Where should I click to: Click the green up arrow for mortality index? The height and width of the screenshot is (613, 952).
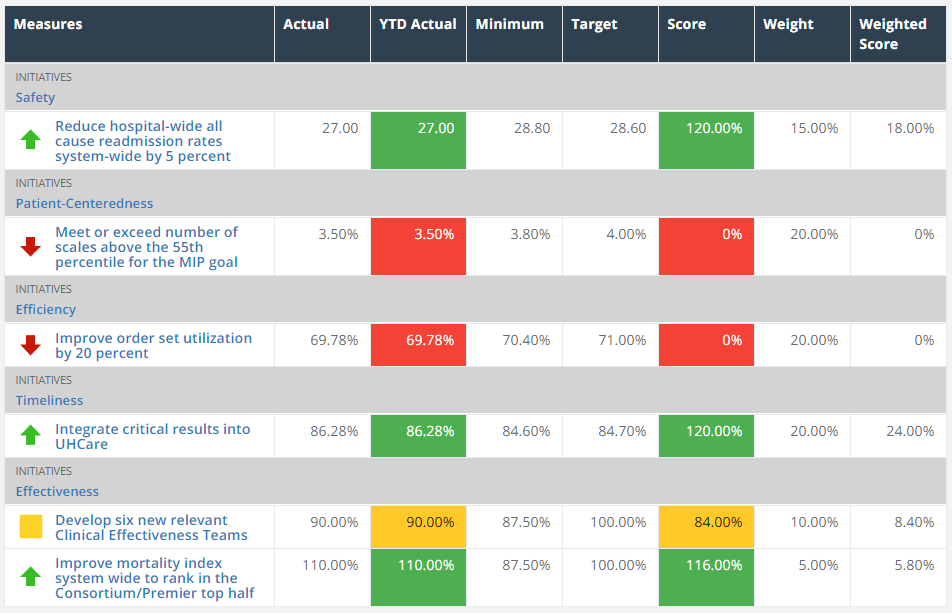[29, 577]
